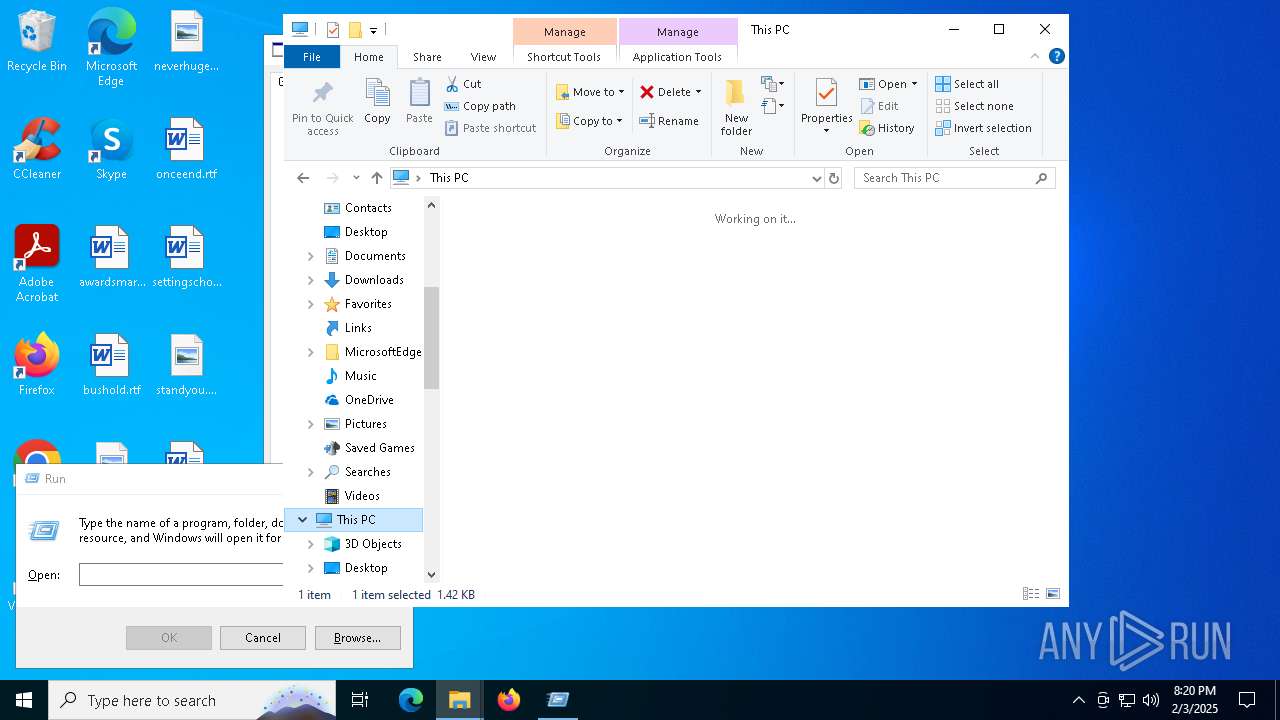
Task: Open the Open dropdown in ribbon
Action: click(888, 84)
